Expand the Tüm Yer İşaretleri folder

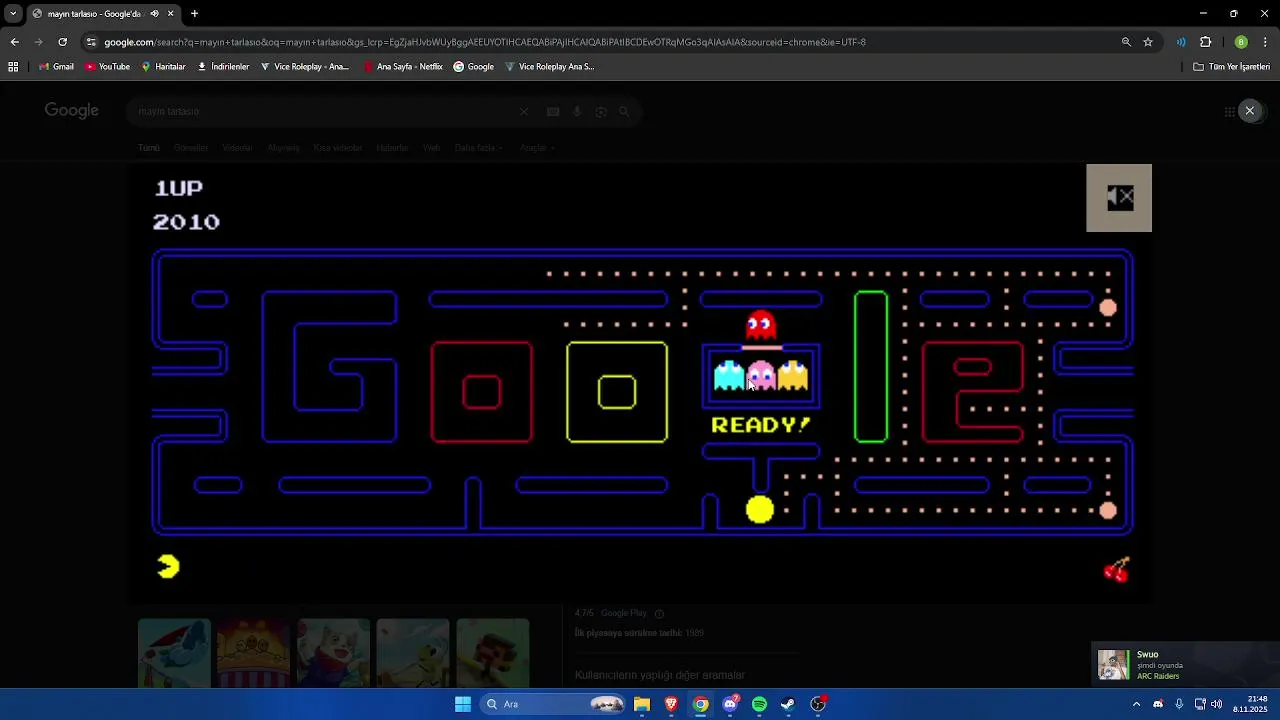tap(1231, 67)
